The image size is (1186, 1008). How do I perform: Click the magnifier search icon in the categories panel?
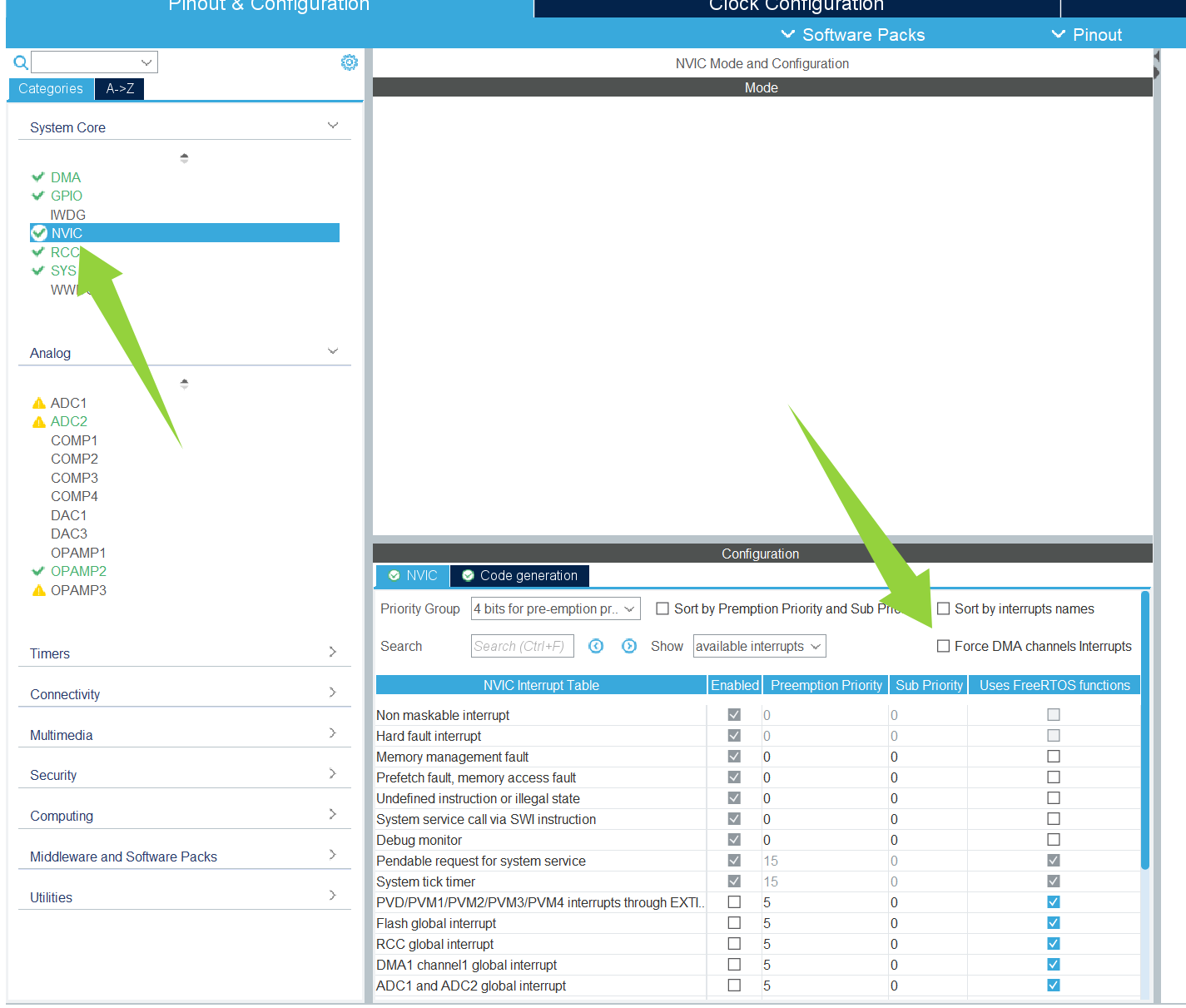tap(21, 62)
